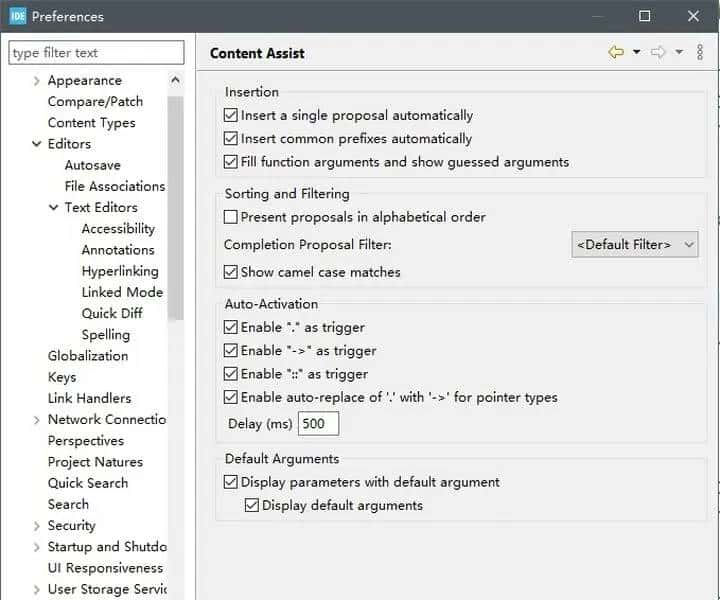The width and height of the screenshot is (720, 600).
Task: Uncheck Insert a single proposal automatically
Action: pyautogui.click(x=231, y=116)
